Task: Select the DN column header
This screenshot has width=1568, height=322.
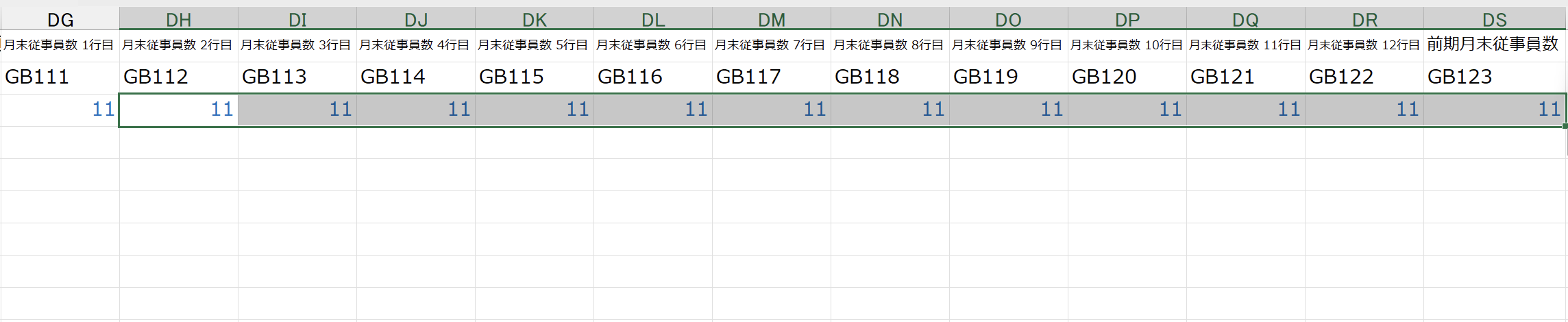Action: (x=890, y=19)
